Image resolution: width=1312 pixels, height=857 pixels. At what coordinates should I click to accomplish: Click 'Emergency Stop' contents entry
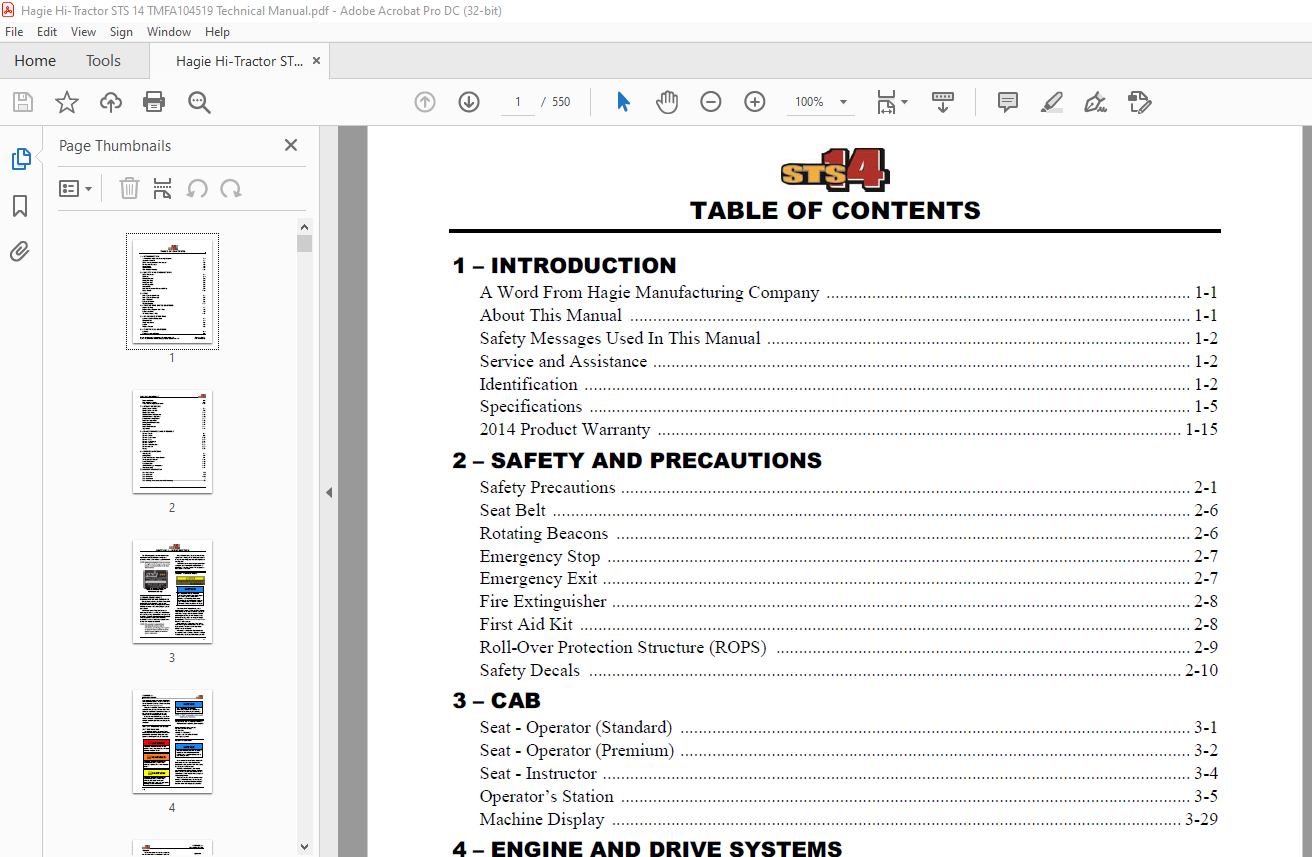tap(540, 557)
